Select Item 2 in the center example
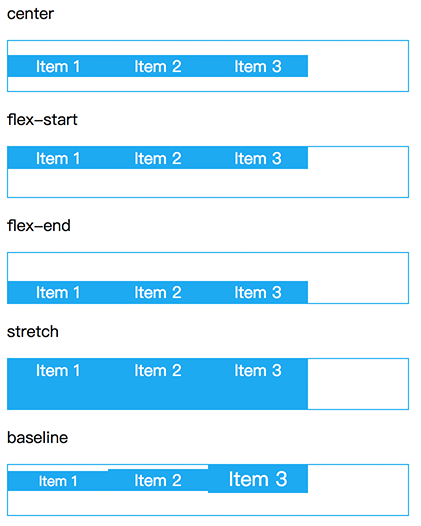This screenshot has width=421, height=526. [158, 66]
